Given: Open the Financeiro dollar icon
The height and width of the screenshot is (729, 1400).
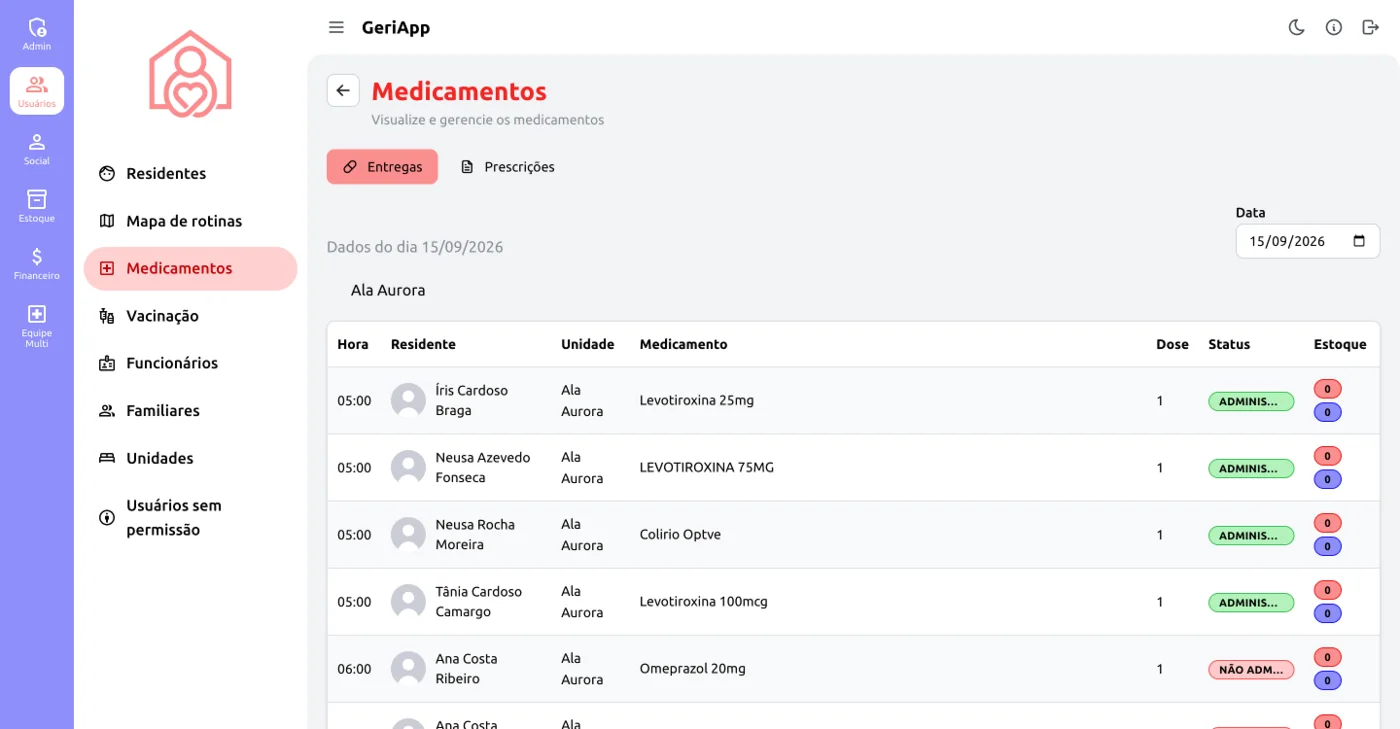Looking at the screenshot, I should [37, 263].
